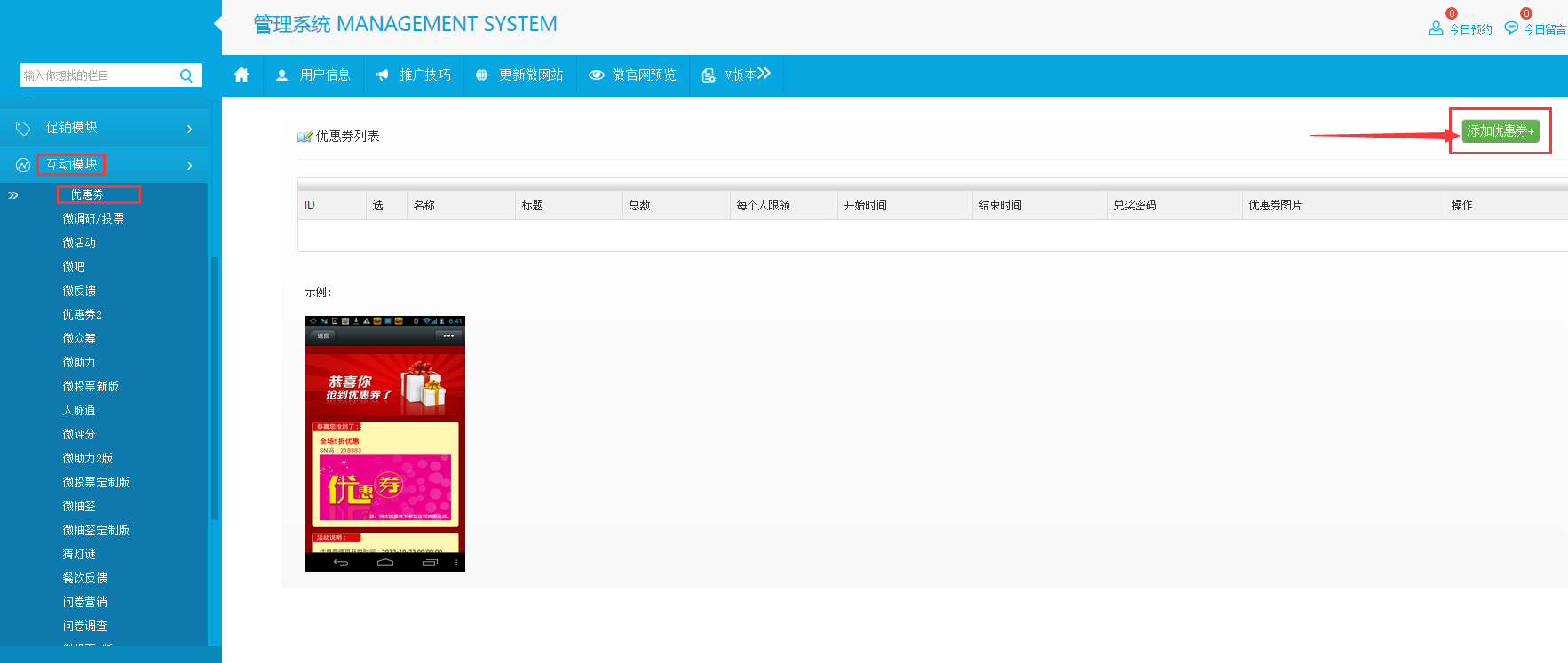
Task: Expand the 促销模块 chevron arrow
Action: (x=189, y=129)
